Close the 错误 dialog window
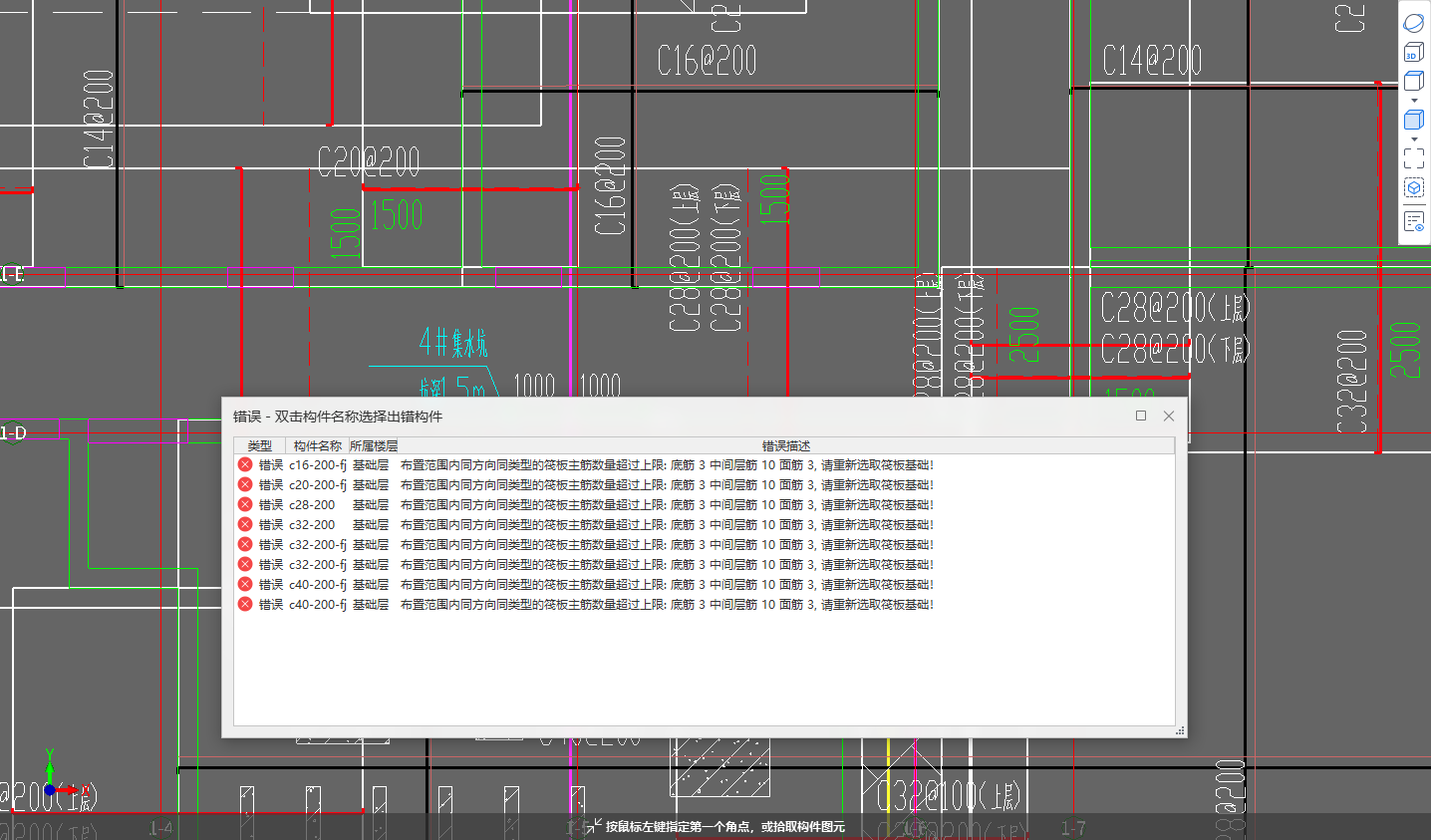The height and width of the screenshot is (840, 1431). click(x=1169, y=416)
